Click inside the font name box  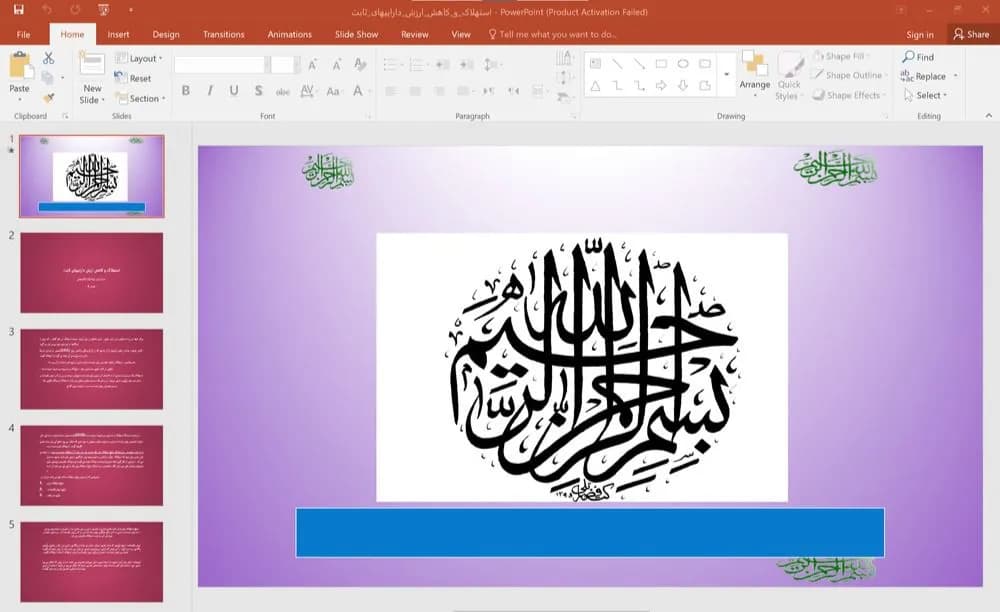pos(219,64)
